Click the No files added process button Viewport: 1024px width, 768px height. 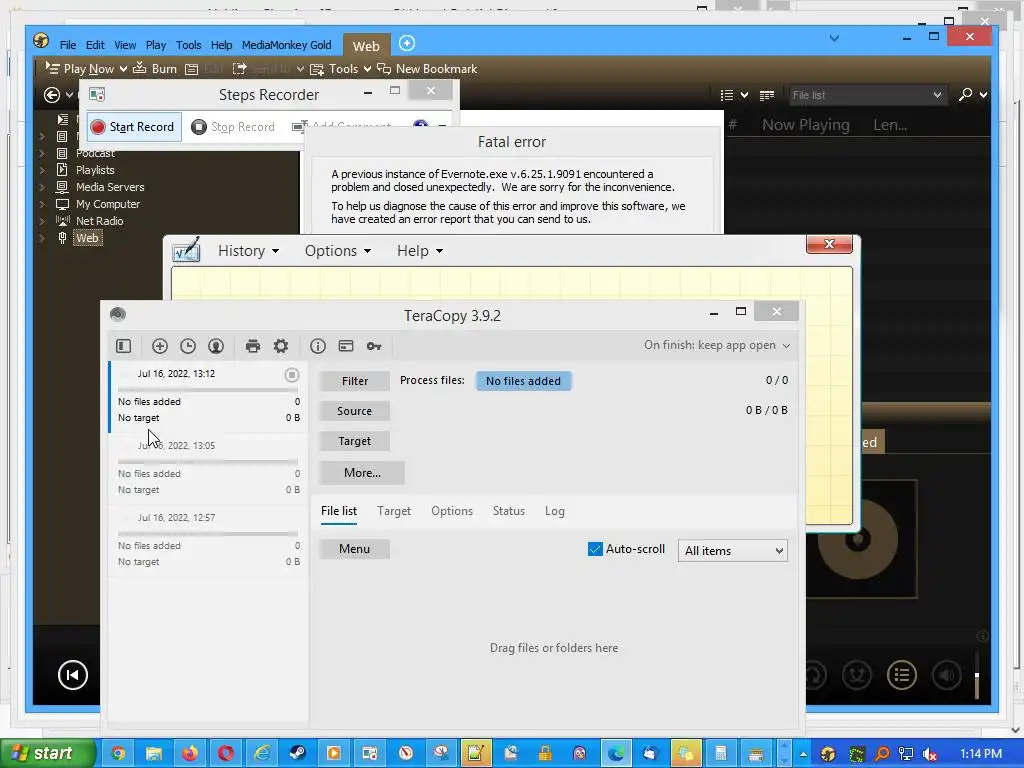[523, 381]
